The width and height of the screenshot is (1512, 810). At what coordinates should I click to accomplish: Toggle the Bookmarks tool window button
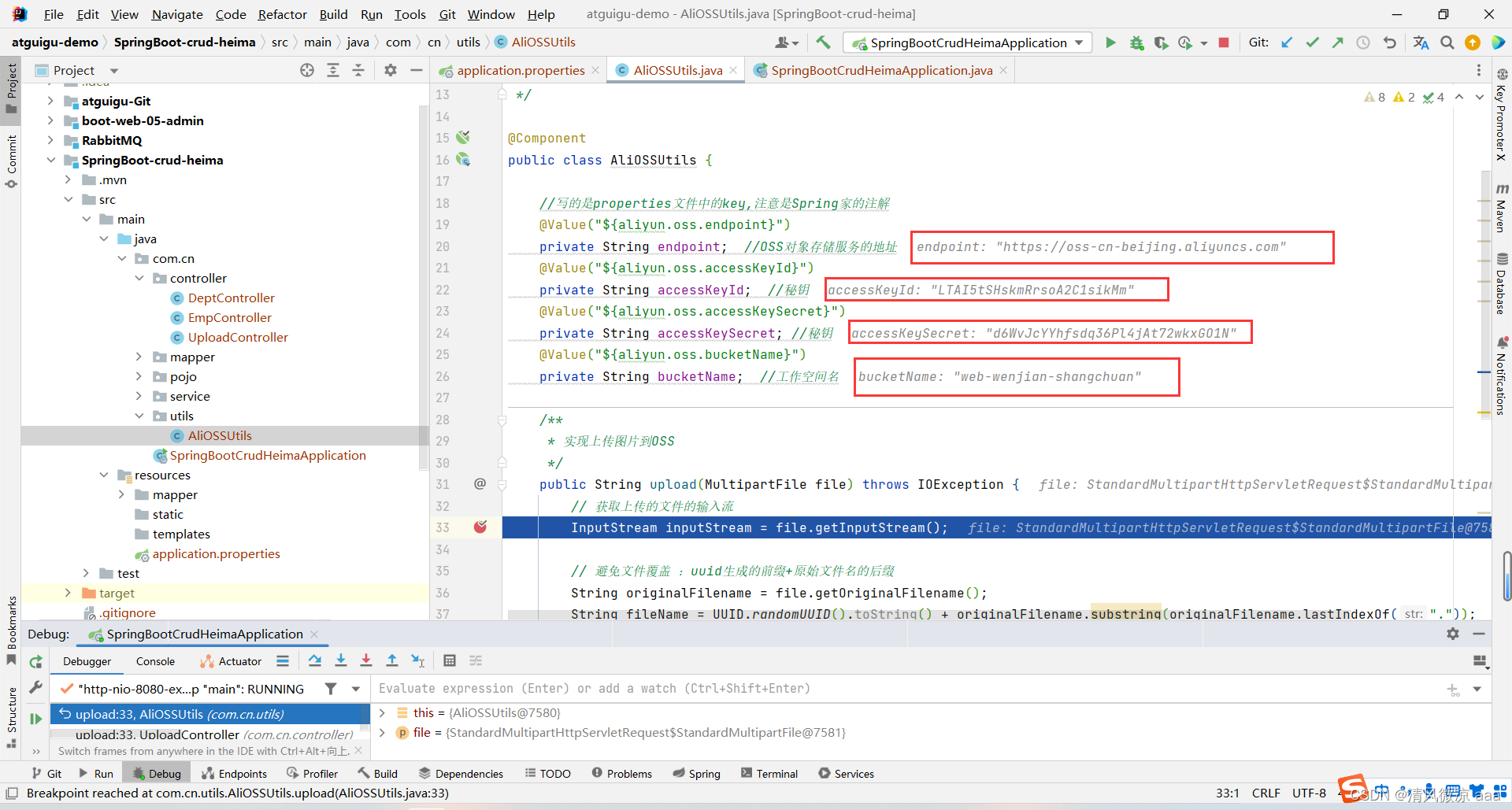pyautogui.click(x=11, y=630)
